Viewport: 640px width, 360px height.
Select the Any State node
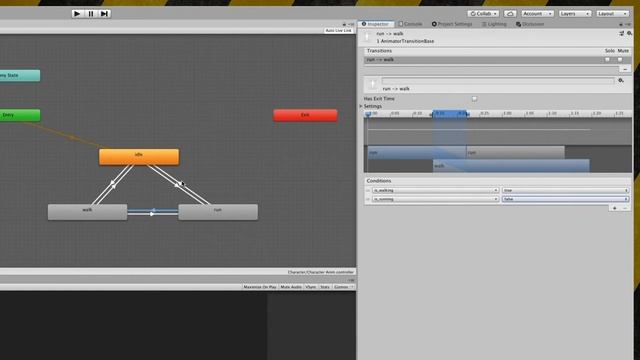point(20,76)
